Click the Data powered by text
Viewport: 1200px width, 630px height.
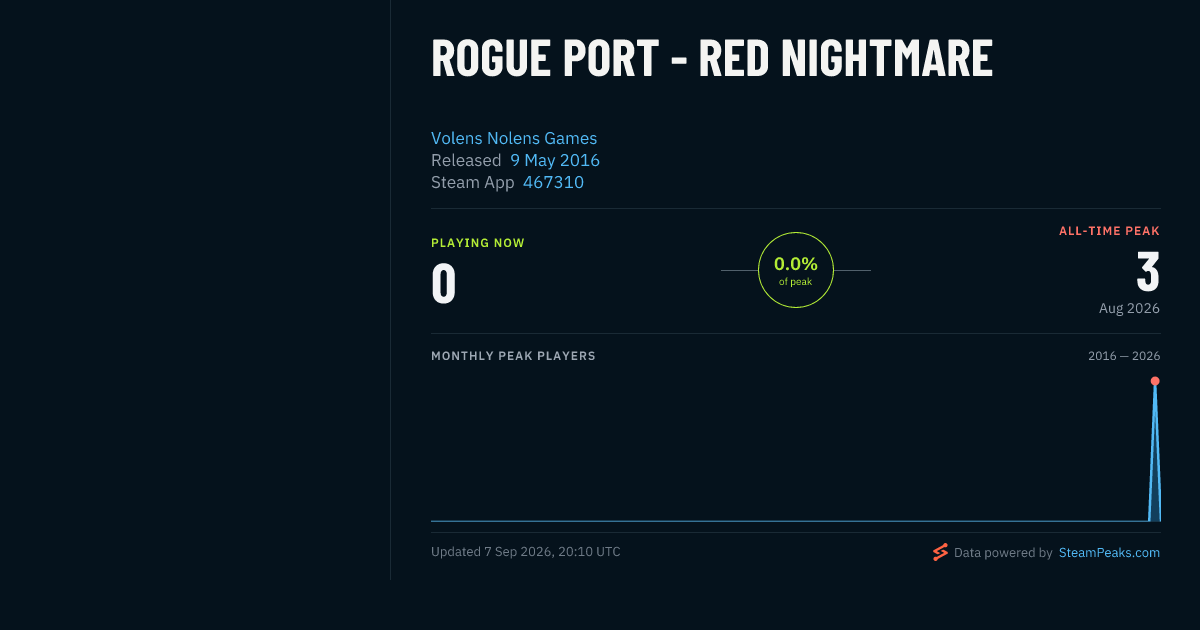tap(1003, 552)
